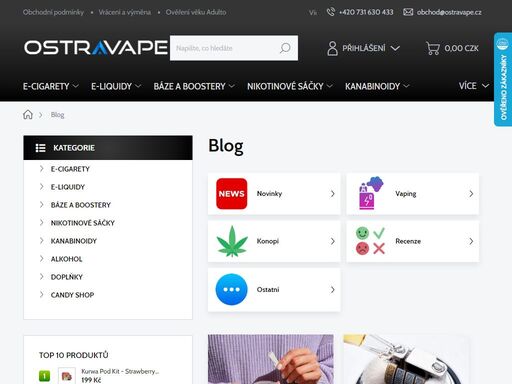Expand sidebar ALKOHOL chevron
The image size is (512, 384).
42,259
